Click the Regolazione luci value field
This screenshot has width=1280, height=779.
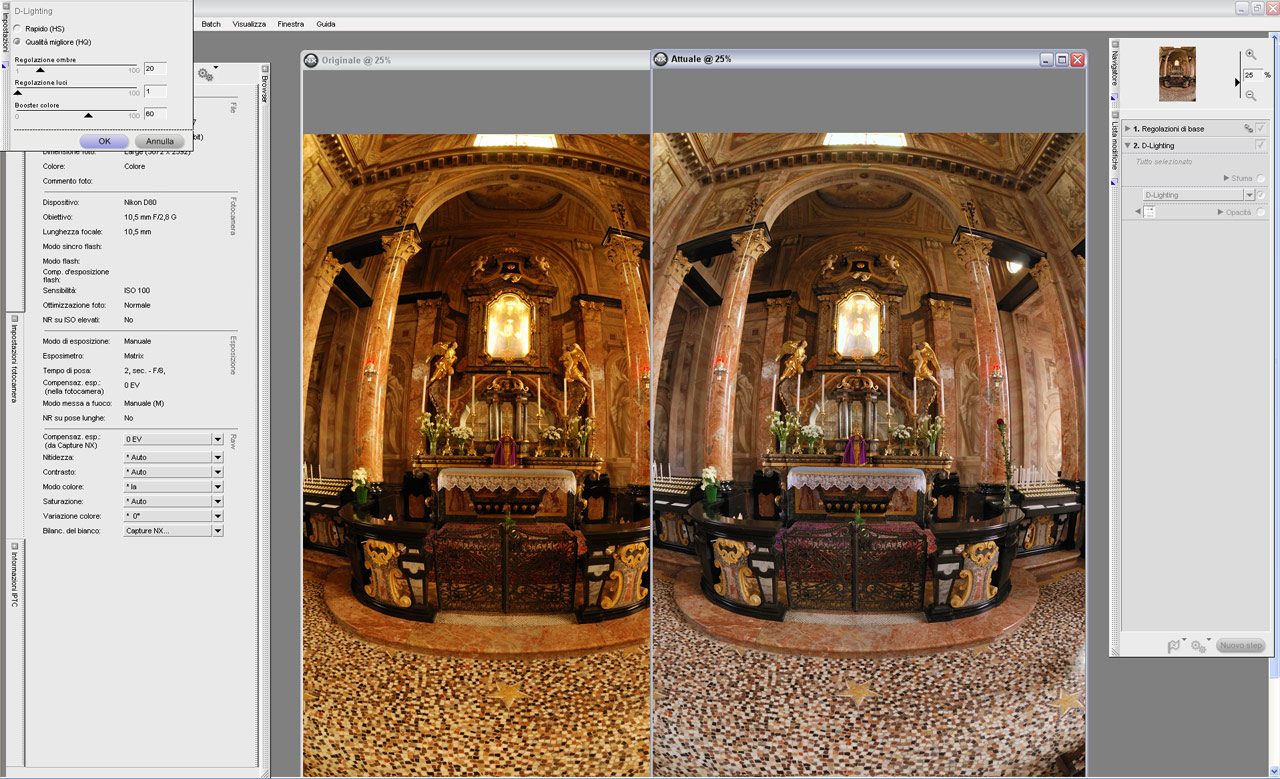click(x=155, y=91)
